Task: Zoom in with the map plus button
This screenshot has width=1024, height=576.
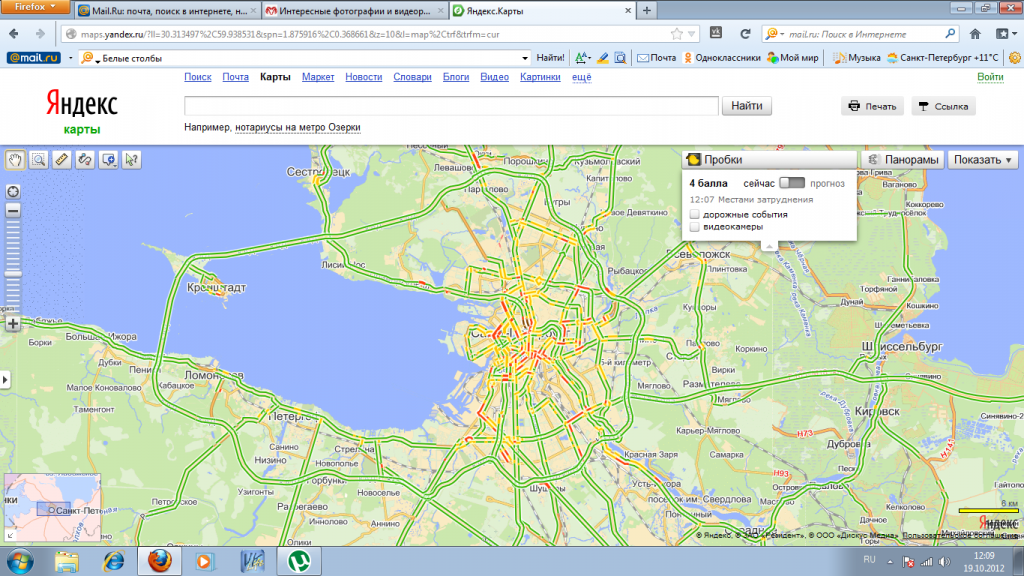Action: click(x=13, y=323)
